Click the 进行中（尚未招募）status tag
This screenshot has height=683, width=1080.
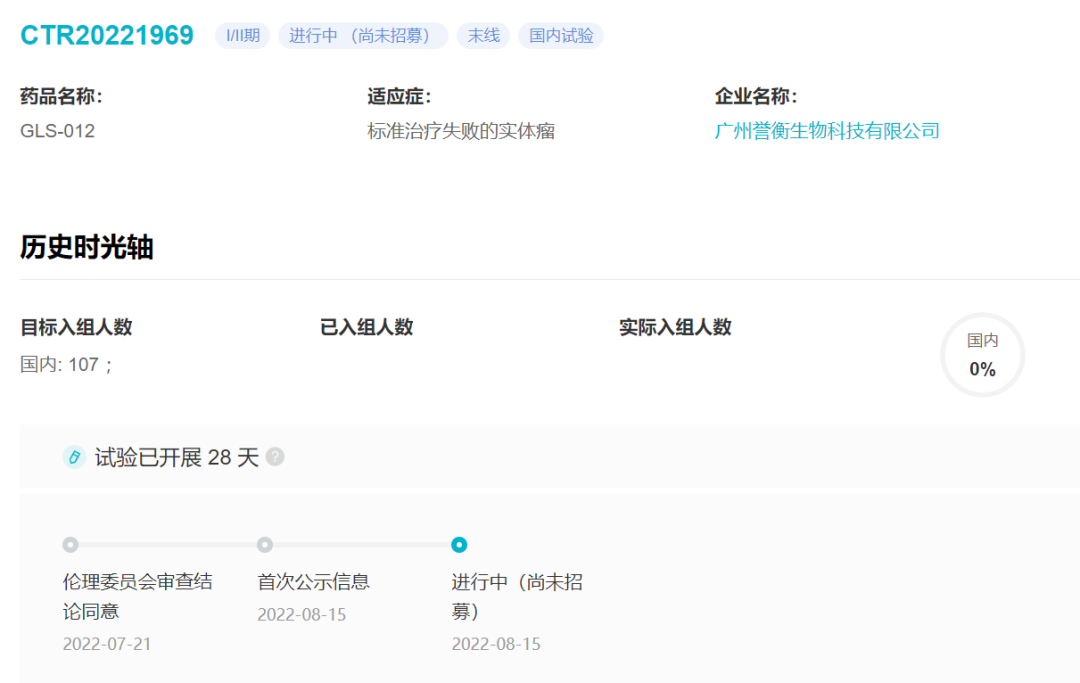click(x=363, y=36)
